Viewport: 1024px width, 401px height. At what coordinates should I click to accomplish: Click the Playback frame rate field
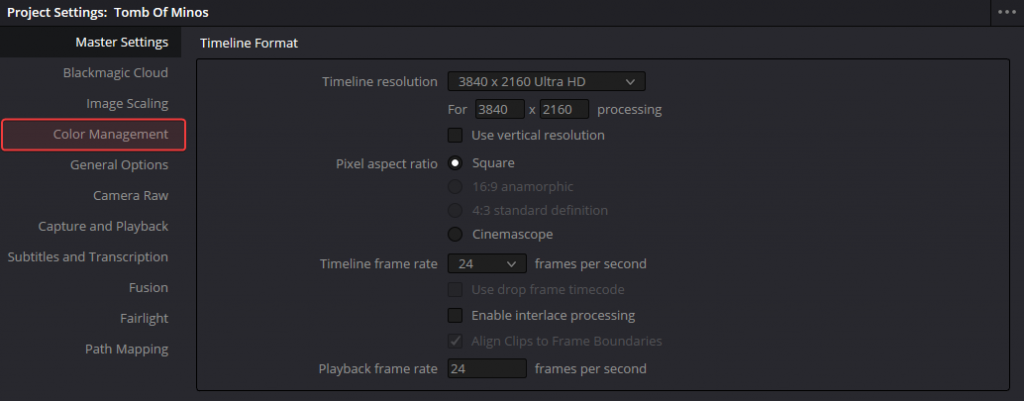[486, 368]
